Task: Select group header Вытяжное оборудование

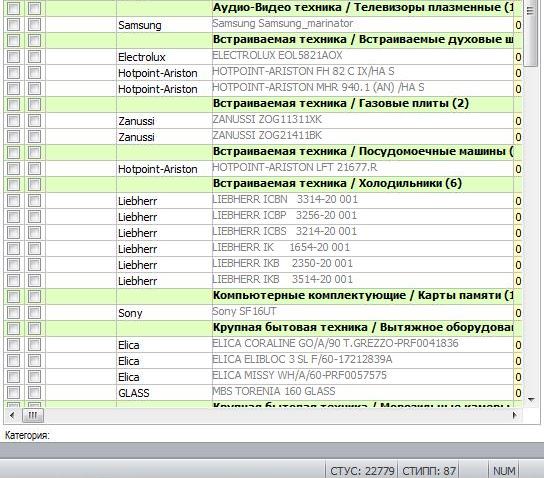Action: click(363, 327)
